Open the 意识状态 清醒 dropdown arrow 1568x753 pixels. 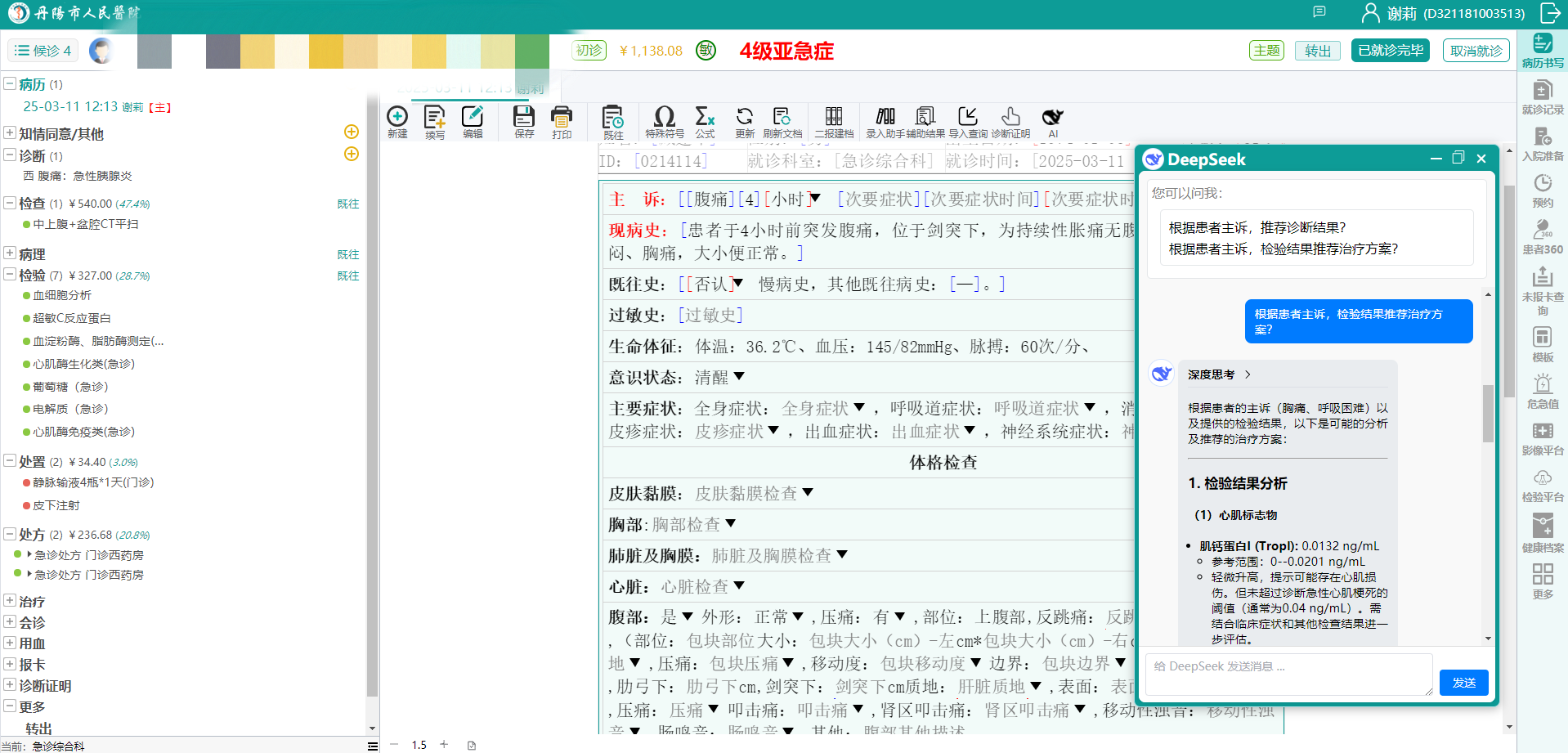pyautogui.click(x=739, y=376)
